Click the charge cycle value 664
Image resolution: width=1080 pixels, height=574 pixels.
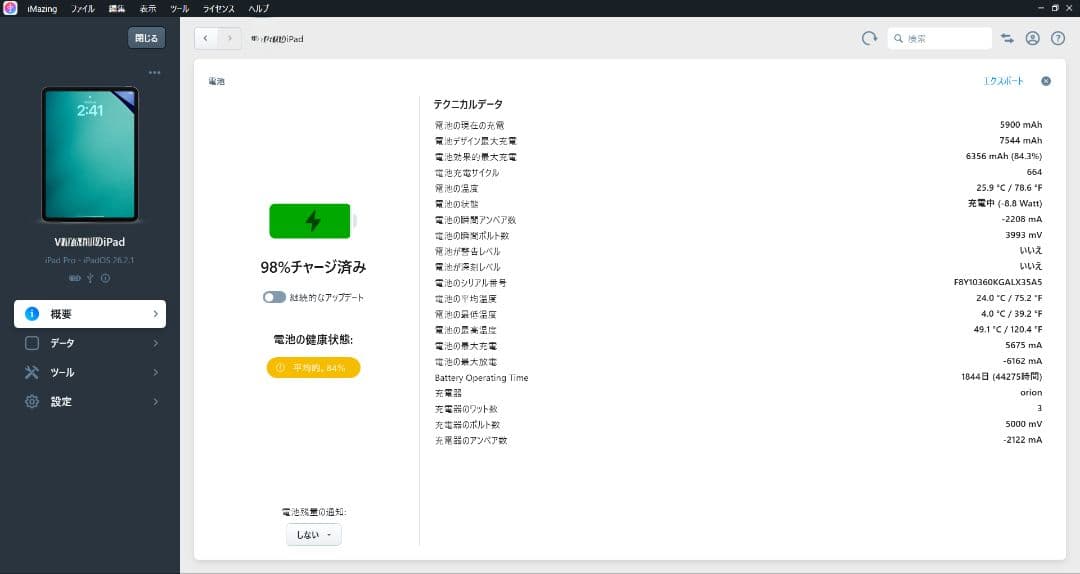[x=1034, y=172]
